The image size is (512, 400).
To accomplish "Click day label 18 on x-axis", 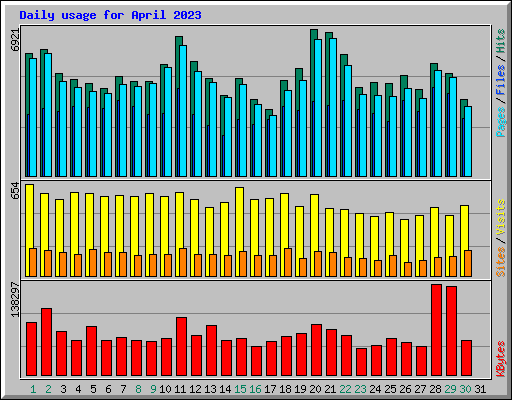I will pyautogui.click(x=285, y=389).
